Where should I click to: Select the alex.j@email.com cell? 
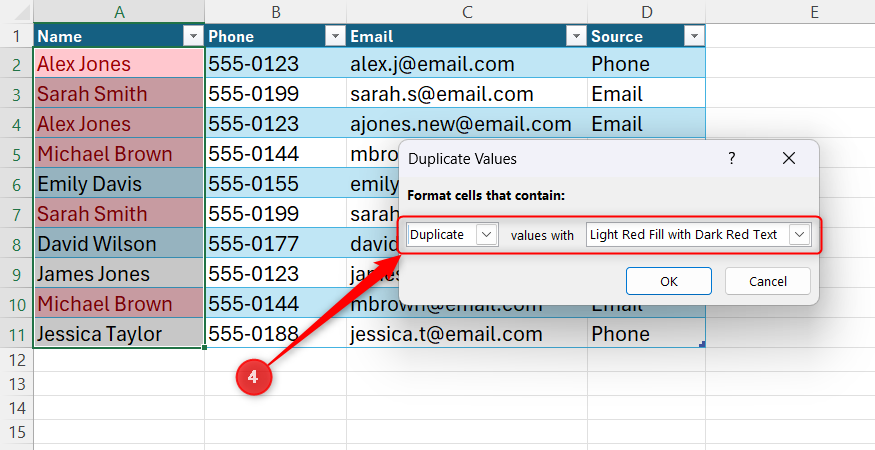[467, 64]
